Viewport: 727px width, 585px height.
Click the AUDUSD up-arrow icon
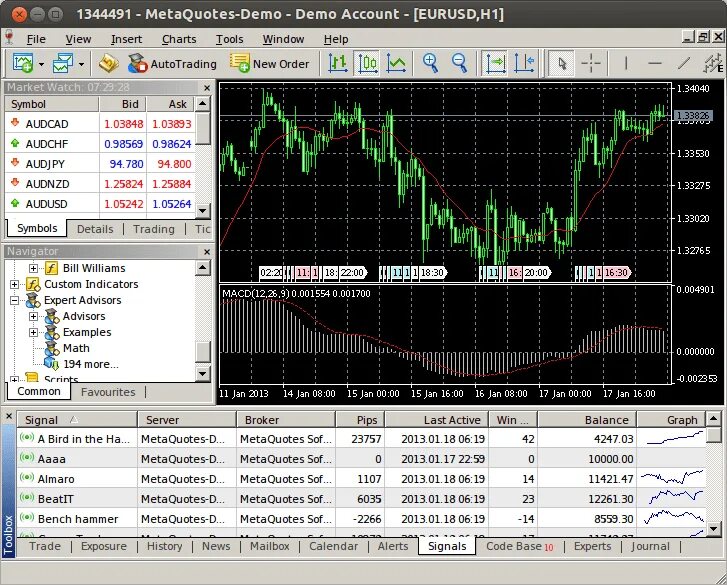pos(15,203)
